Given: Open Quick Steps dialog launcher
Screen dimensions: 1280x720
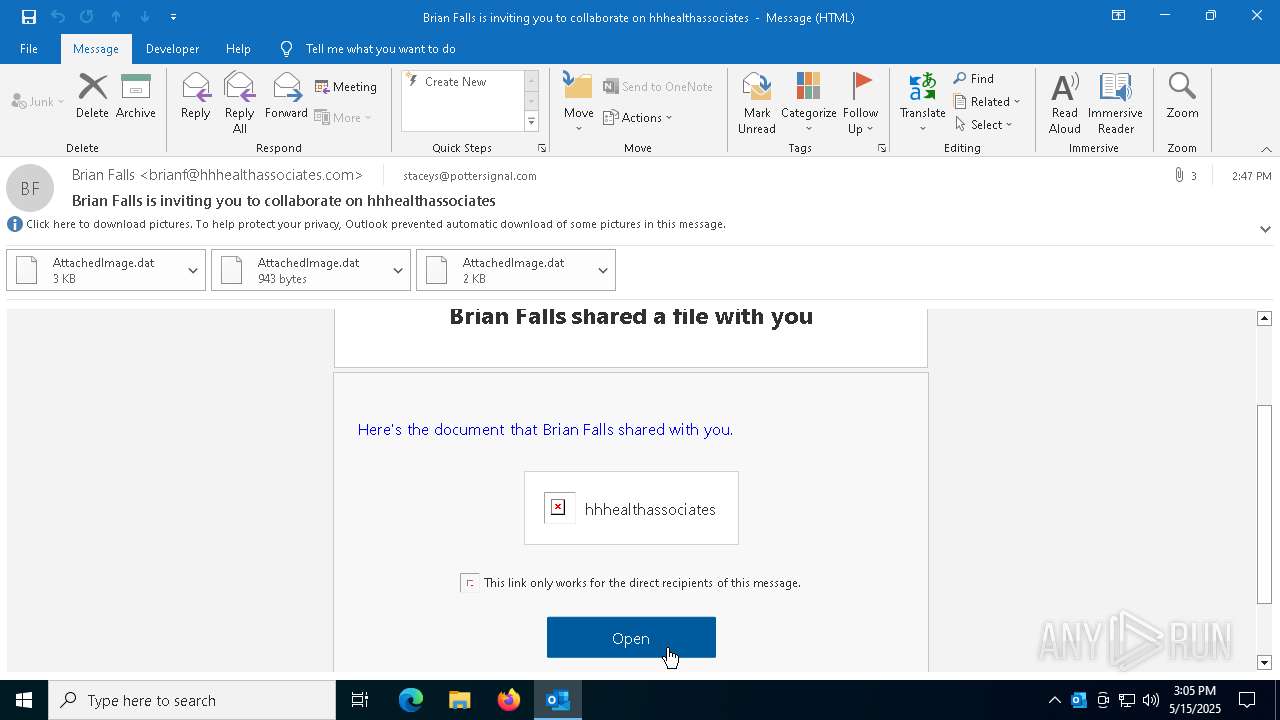Looking at the screenshot, I should pyautogui.click(x=542, y=148).
